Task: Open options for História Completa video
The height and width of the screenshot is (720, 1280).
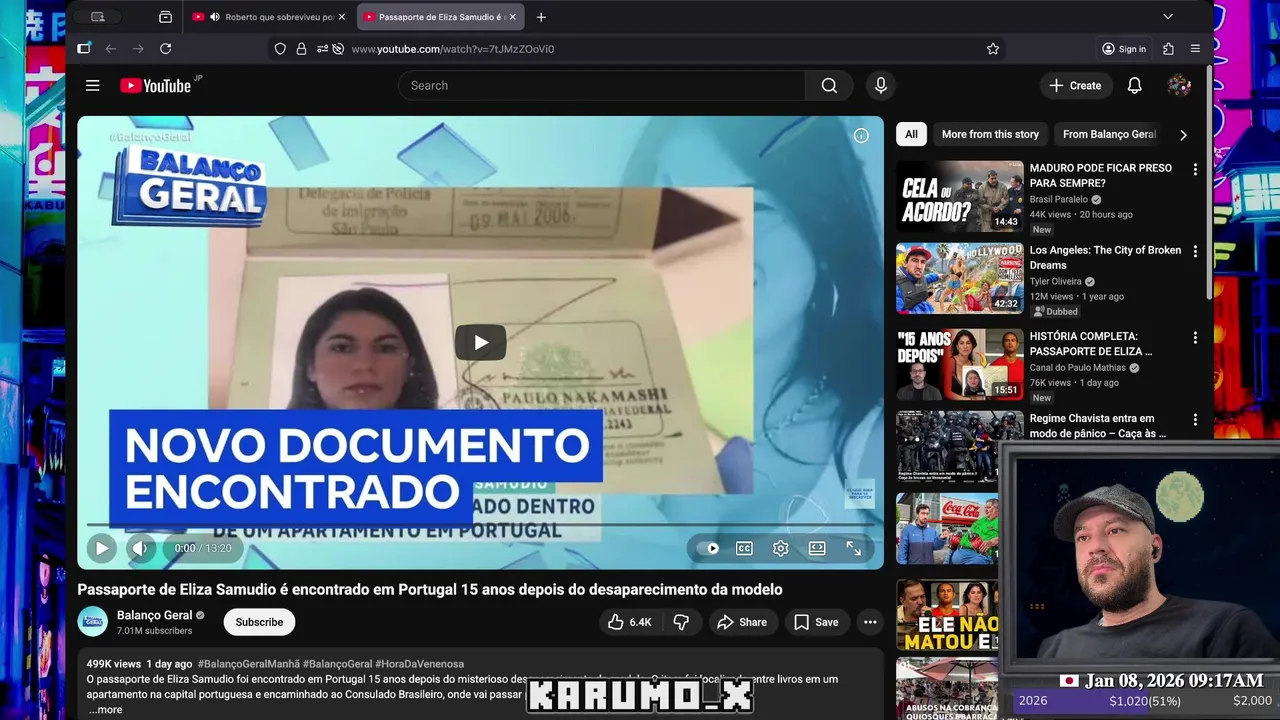Action: point(1194,338)
